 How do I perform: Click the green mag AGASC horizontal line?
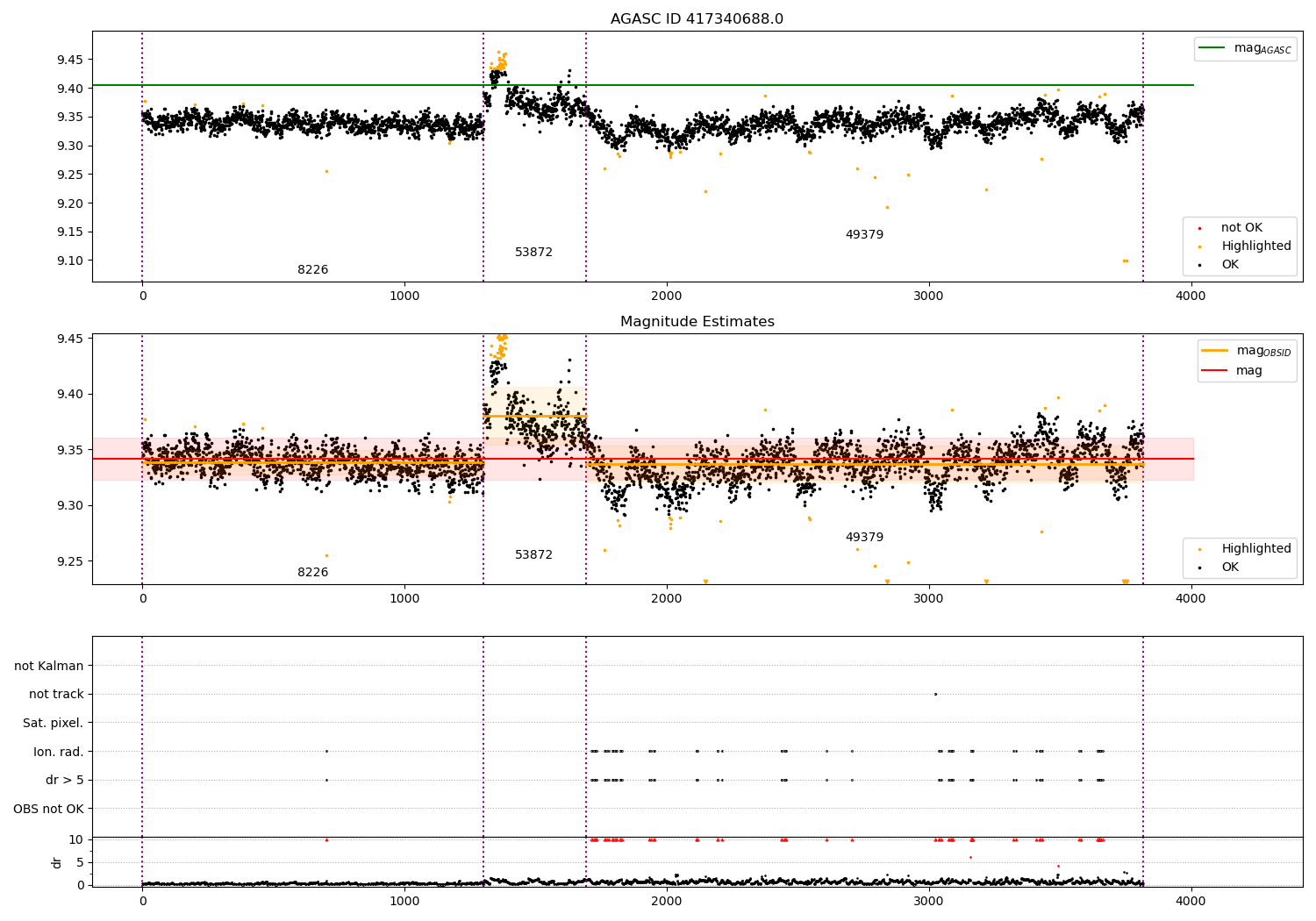click(x=643, y=85)
